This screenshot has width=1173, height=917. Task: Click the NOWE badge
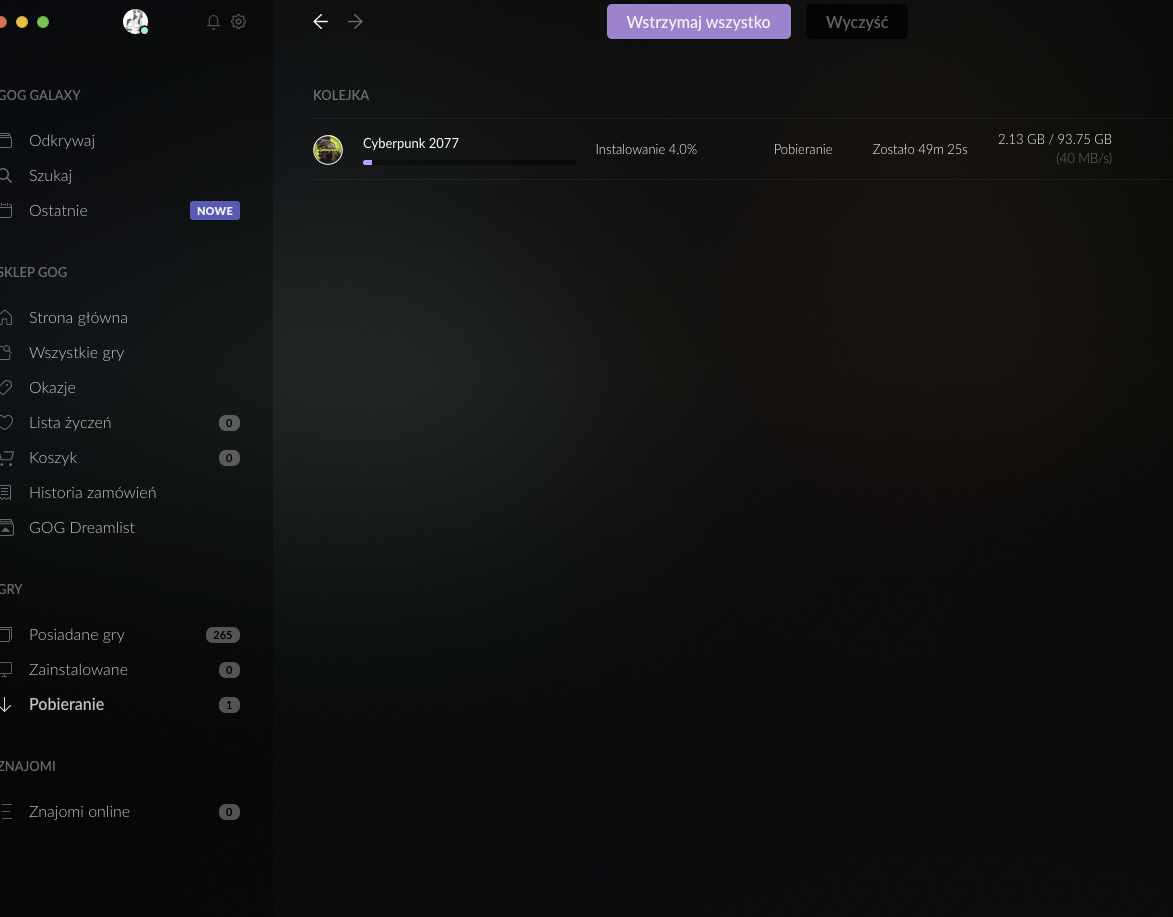(215, 211)
